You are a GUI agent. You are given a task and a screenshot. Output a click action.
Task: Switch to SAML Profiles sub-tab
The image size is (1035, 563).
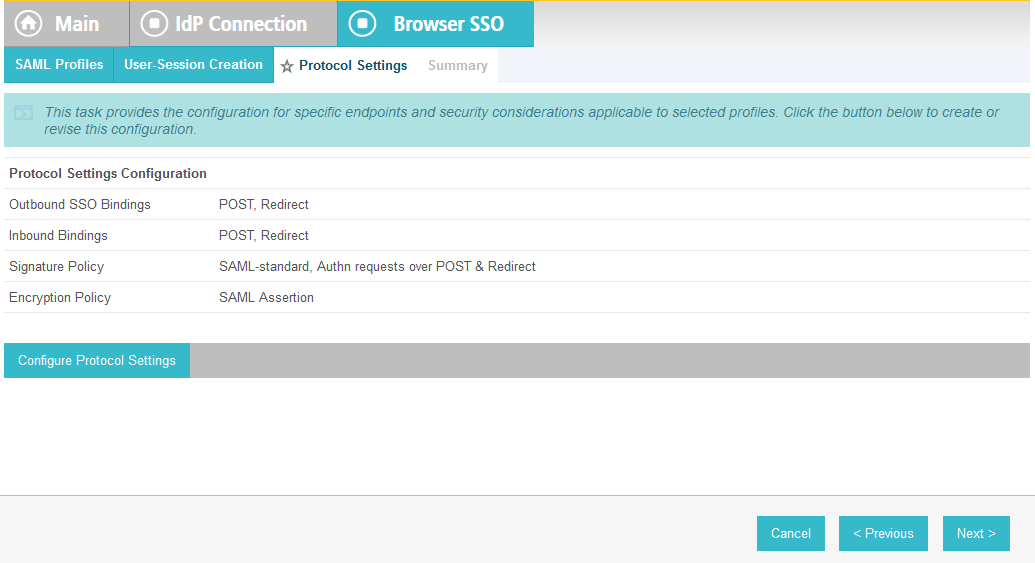(59, 65)
